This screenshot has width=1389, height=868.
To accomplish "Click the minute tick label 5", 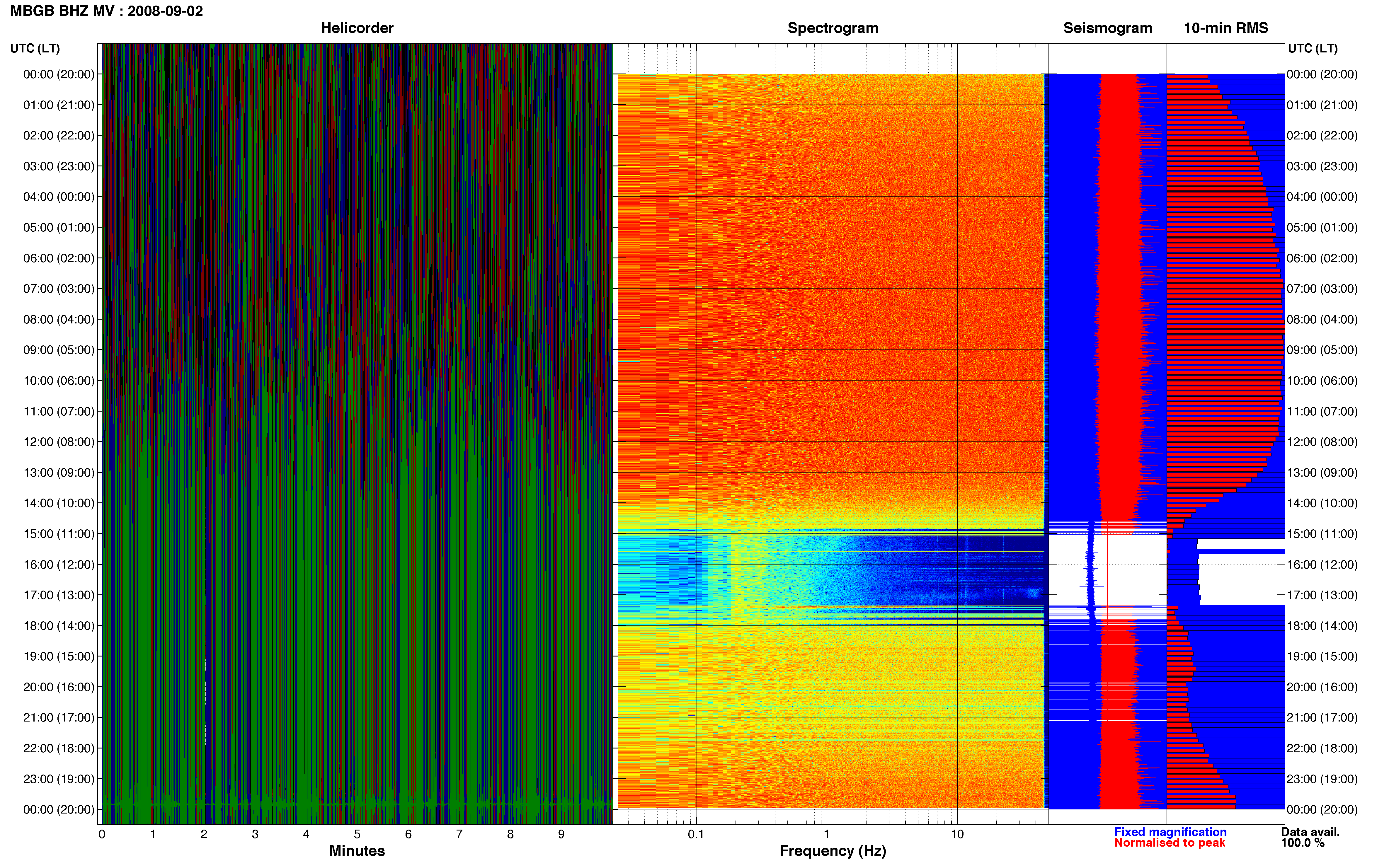I will [357, 834].
